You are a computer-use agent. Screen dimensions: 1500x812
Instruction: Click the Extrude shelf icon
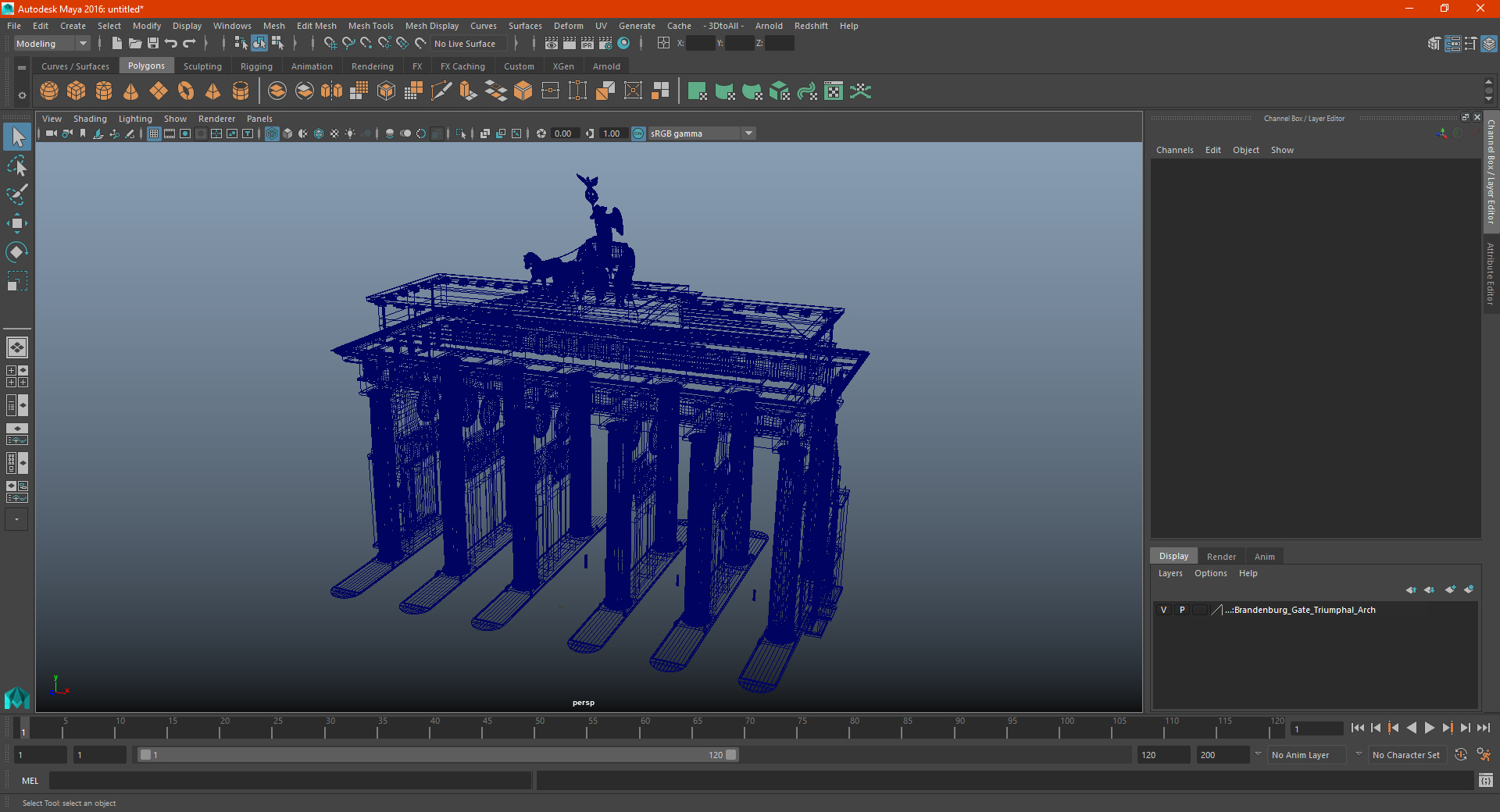pos(469,91)
